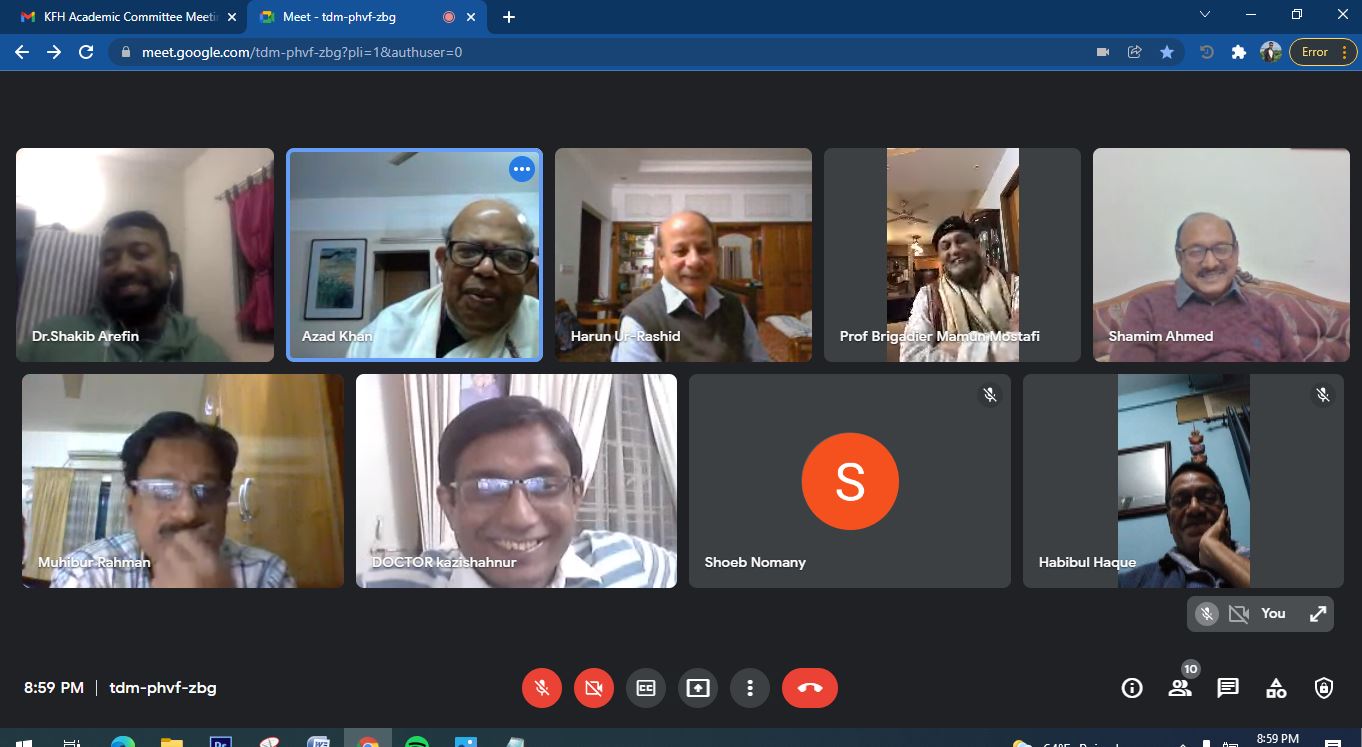Viewport: 1362px width, 747px height.
Task: Open options on Azad Khan's tile
Action: pyautogui.click(x=522, y=169)
